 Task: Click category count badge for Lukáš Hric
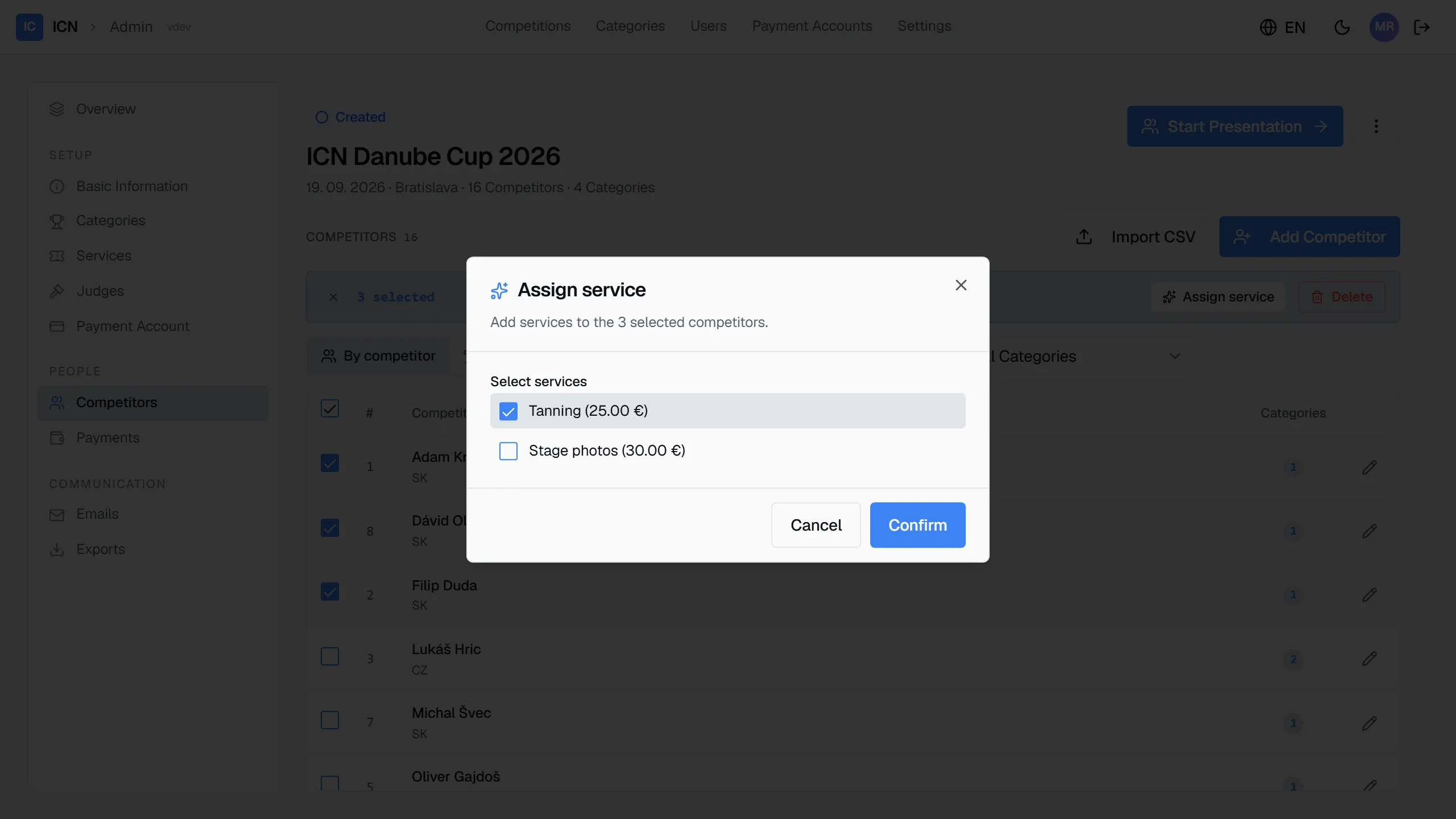click(1293, 659)
